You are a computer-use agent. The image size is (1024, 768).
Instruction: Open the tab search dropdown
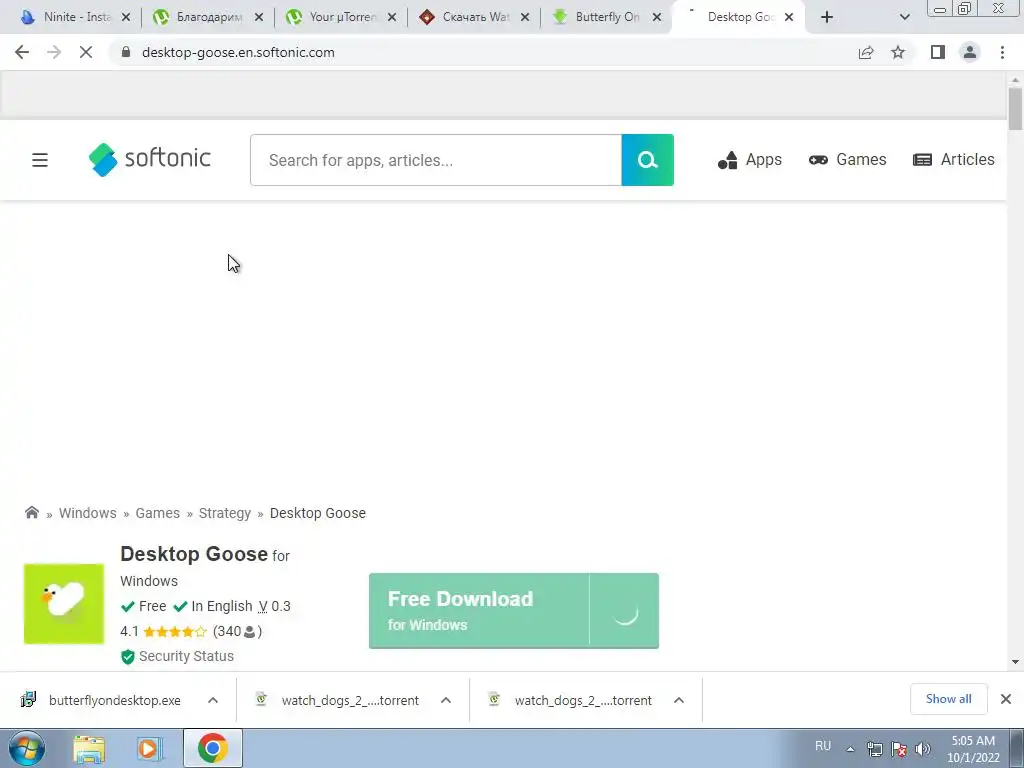(x=904, y=18)
